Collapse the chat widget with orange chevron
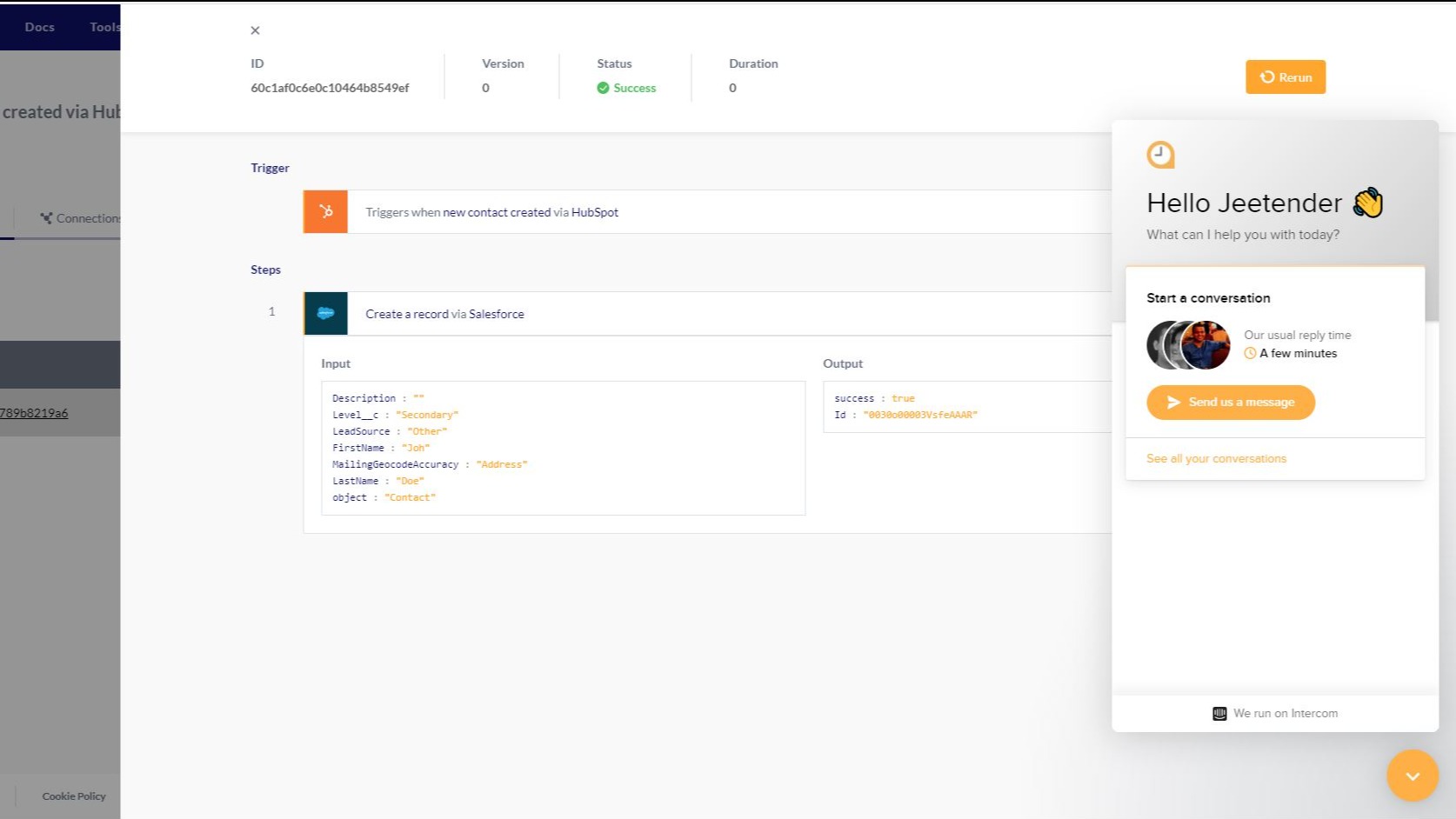The width and height of the screenshot is (1456, 819). point(1413,776)
